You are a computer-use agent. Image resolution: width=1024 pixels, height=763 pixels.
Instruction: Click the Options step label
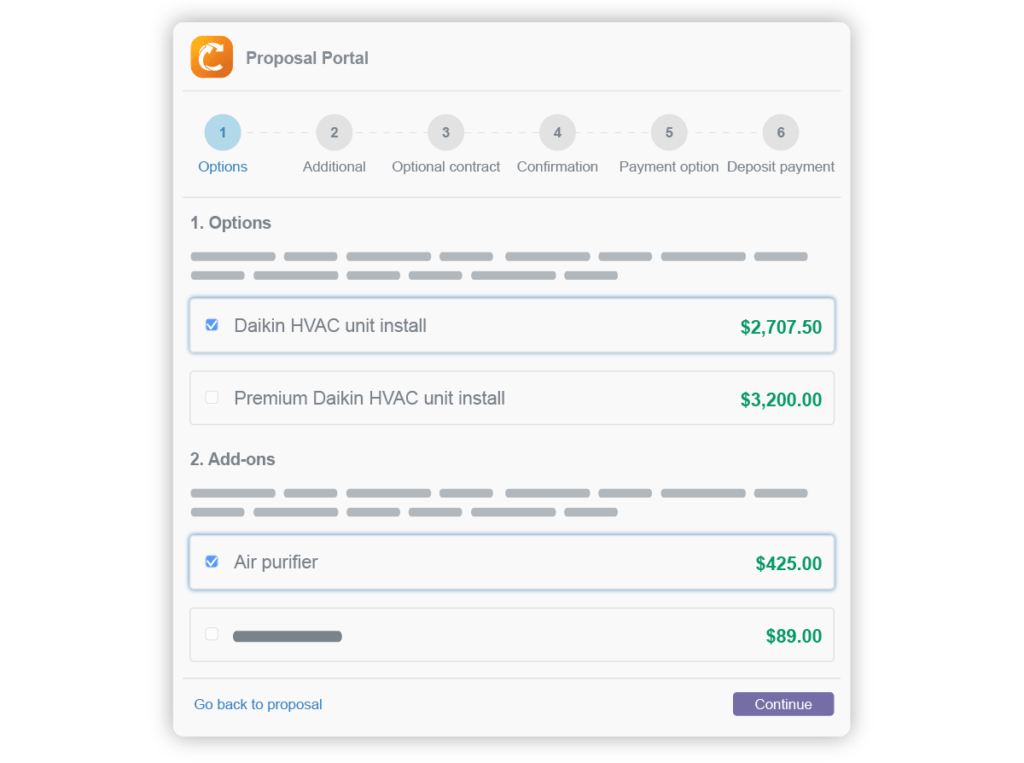pos(223,167)
